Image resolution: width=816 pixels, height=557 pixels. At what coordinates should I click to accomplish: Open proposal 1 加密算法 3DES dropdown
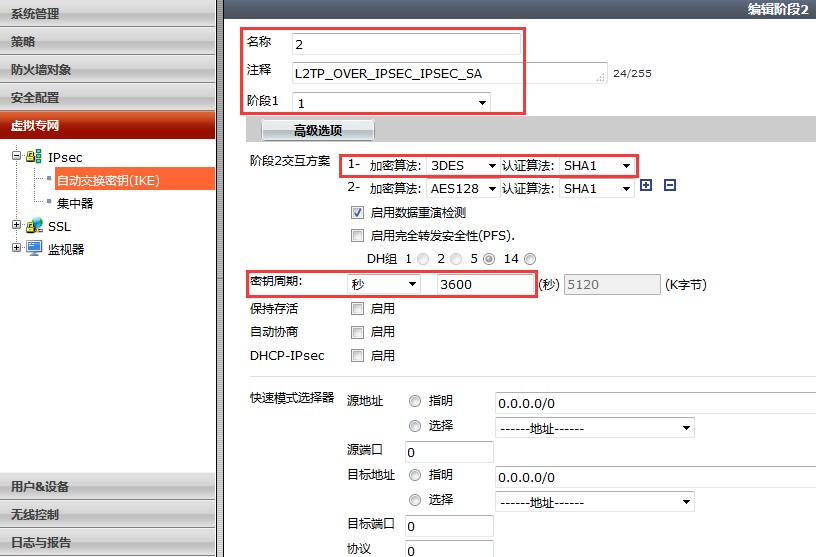point(463,166)
